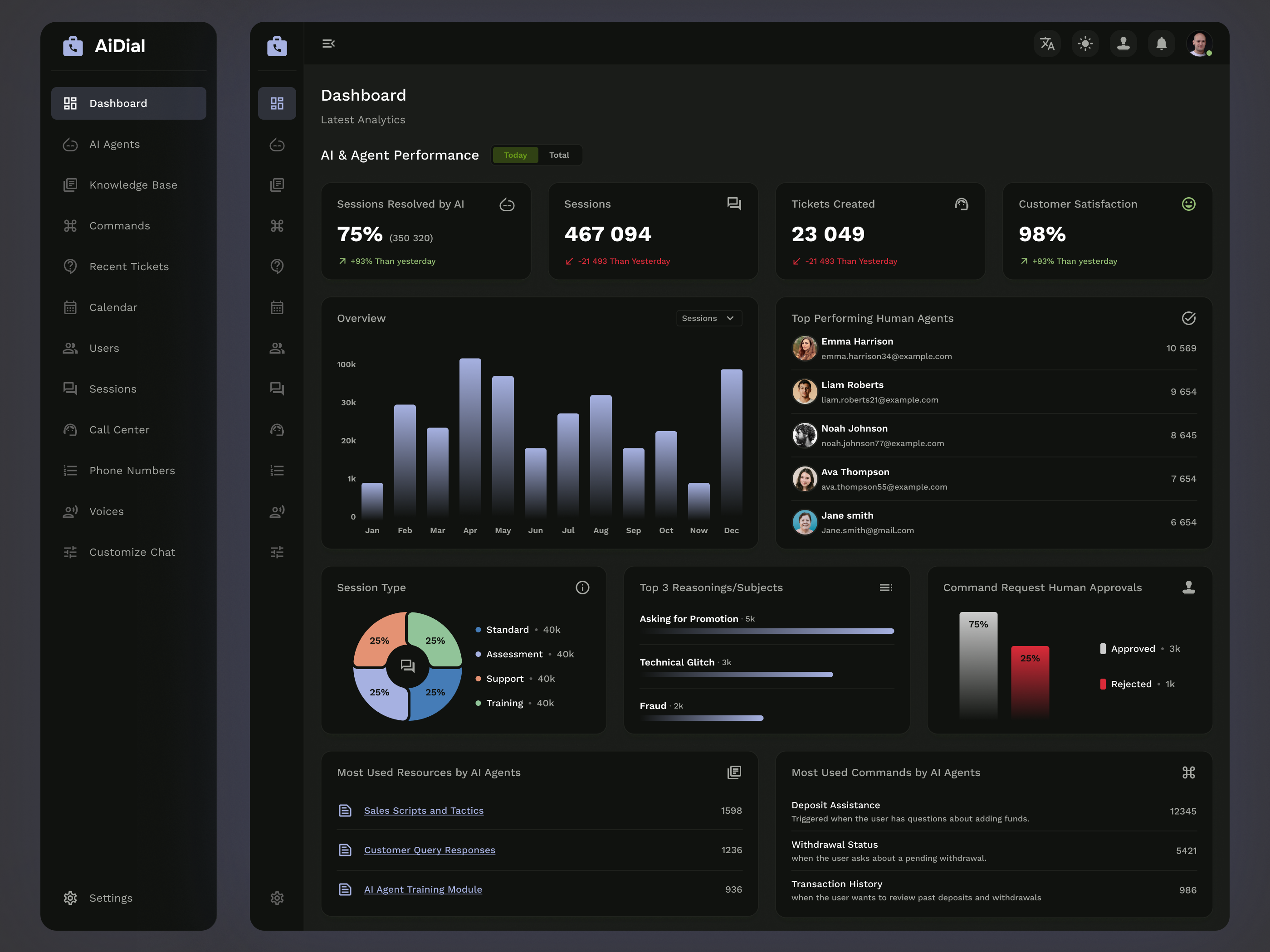The height and width of the screenshot is (952, 1270).
Task: Click the info icon on Session Type card
Action: (582, 587)
